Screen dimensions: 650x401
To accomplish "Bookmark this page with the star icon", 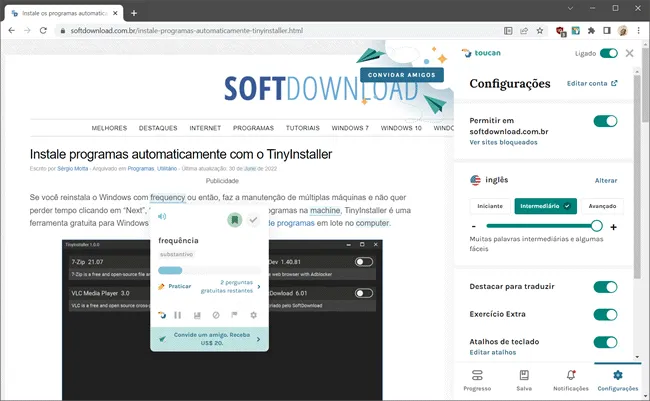I will coord(540,31).
